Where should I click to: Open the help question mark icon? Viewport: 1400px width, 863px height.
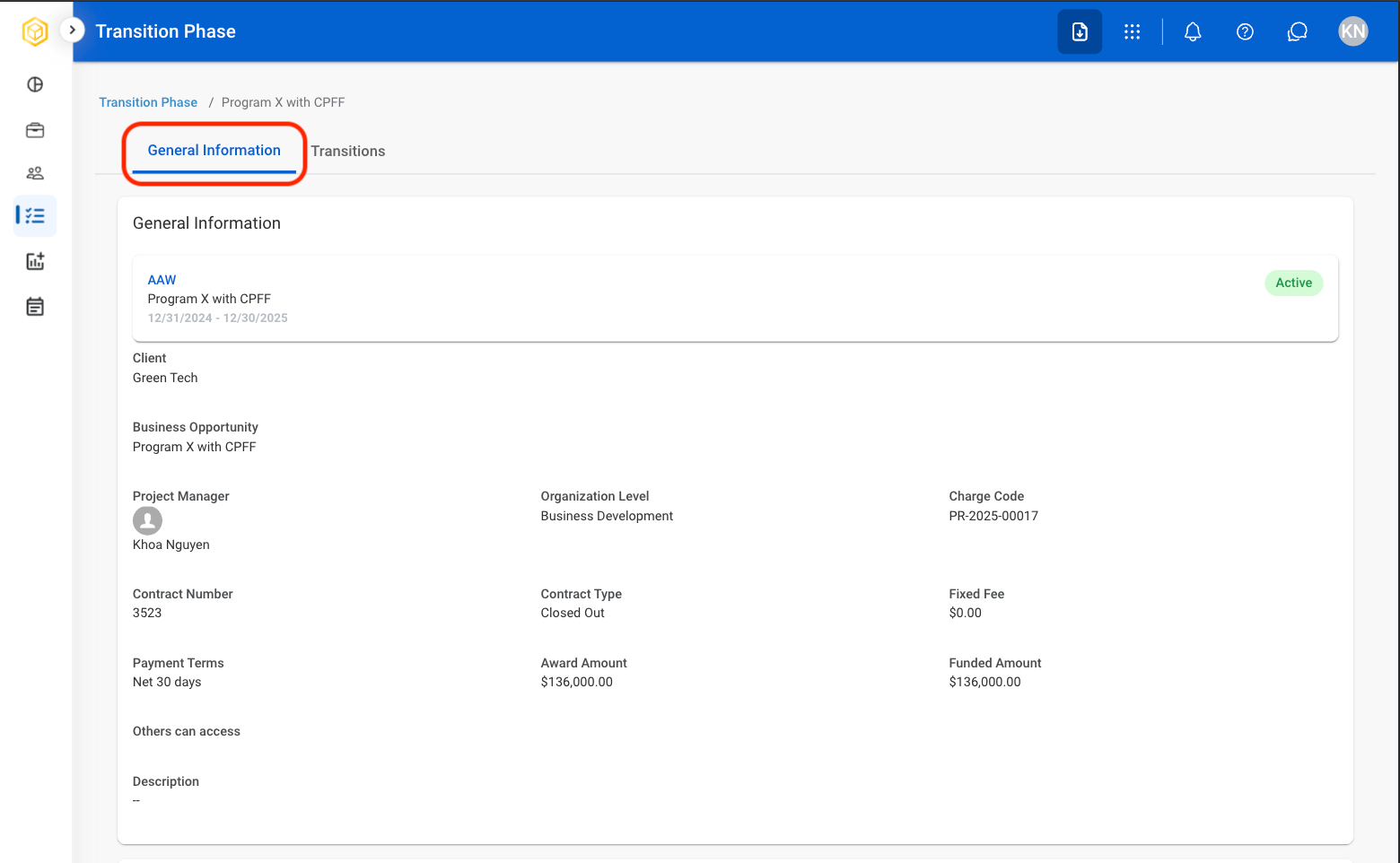coord(1245,31)
